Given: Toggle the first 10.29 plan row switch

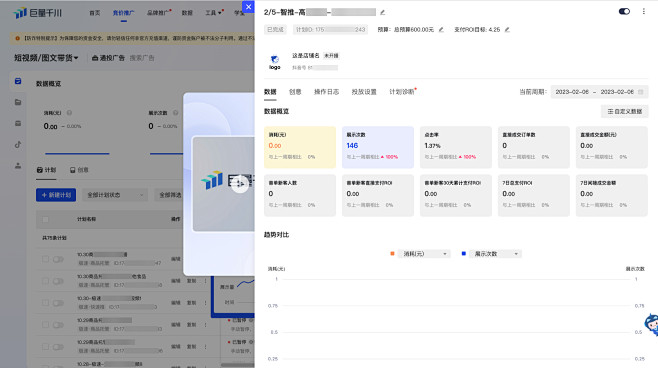Looking at the screenshot, I should [x=58, y=325].
